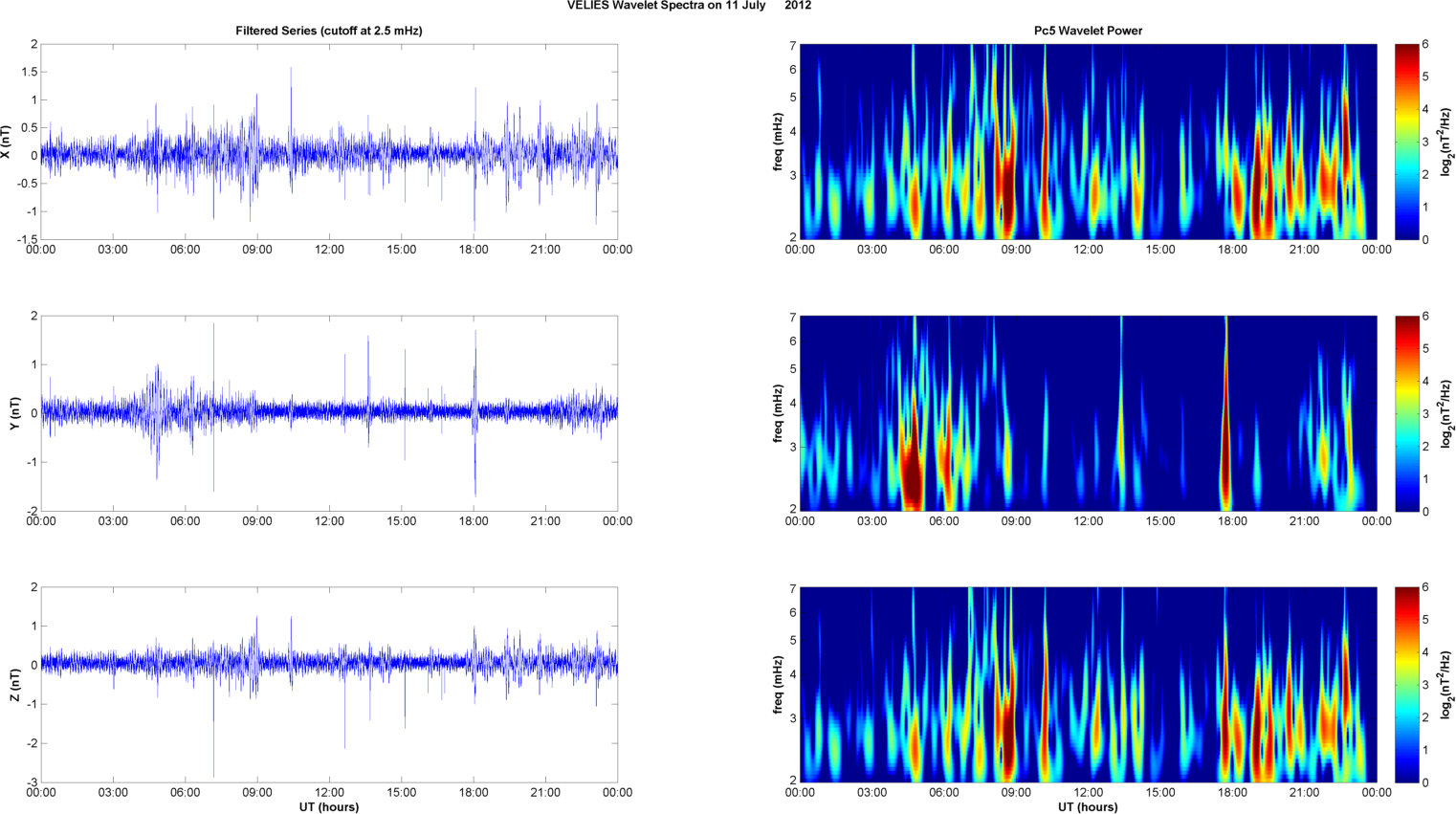1456x814 pixels.
Task: Click the top spectrogram colorbar
Action: click(x=1407, y=142)
